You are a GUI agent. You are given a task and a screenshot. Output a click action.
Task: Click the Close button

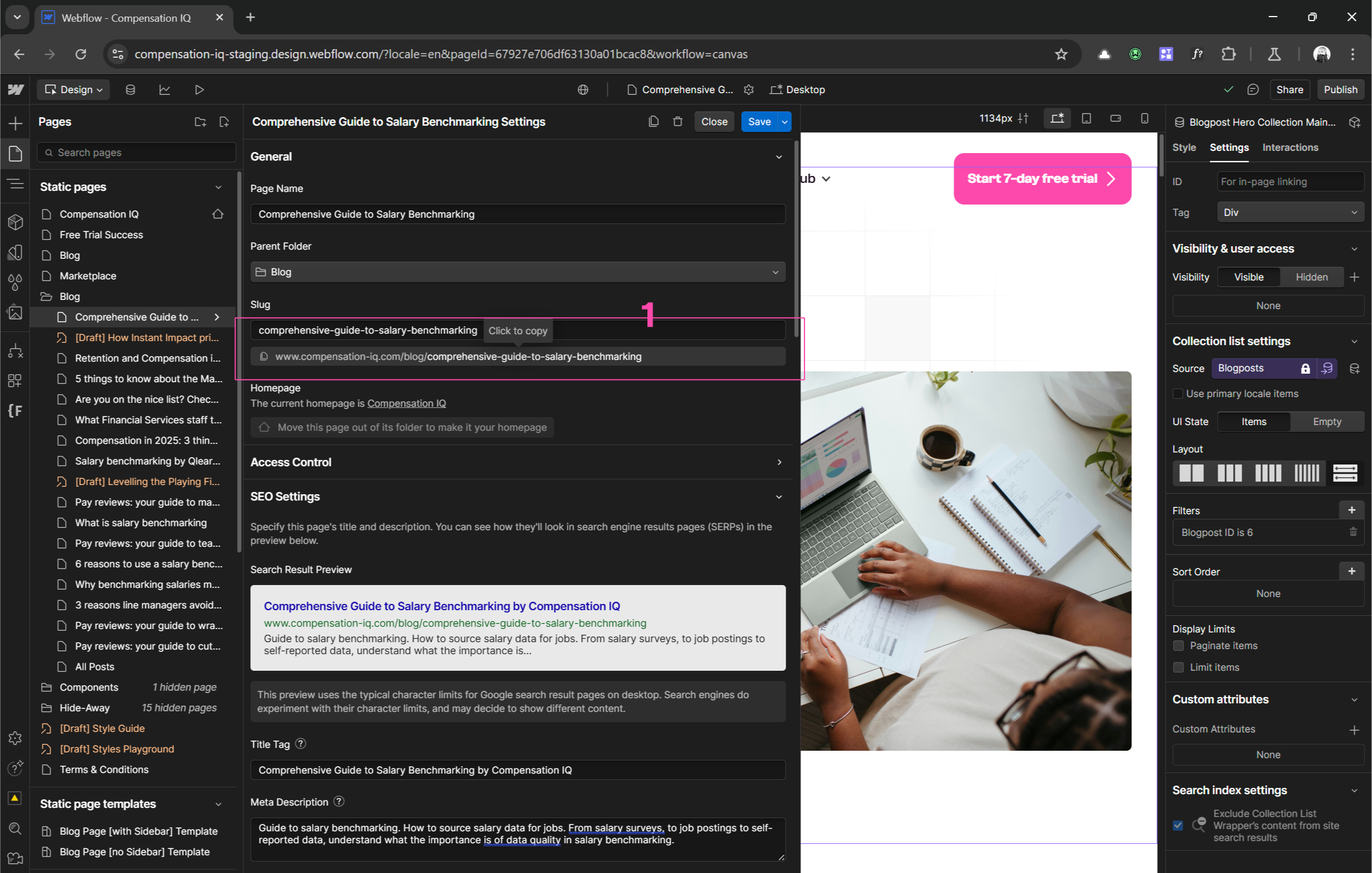(714, 122)
